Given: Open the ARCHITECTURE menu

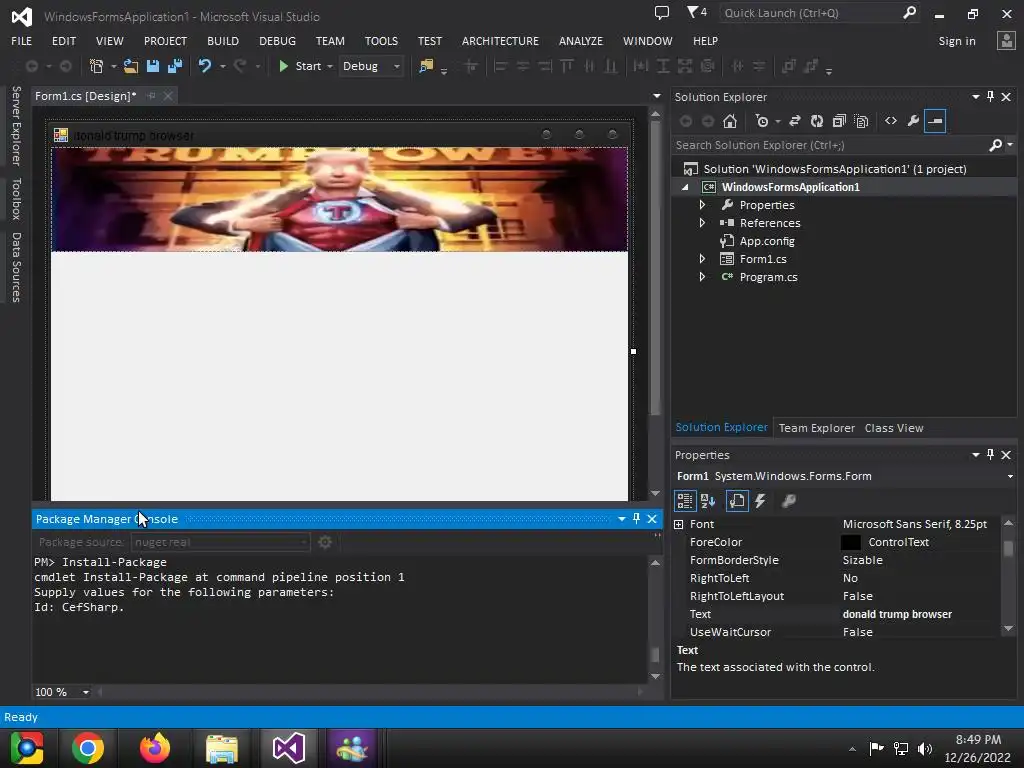Looking at the screenshot, I should point(500,41).
